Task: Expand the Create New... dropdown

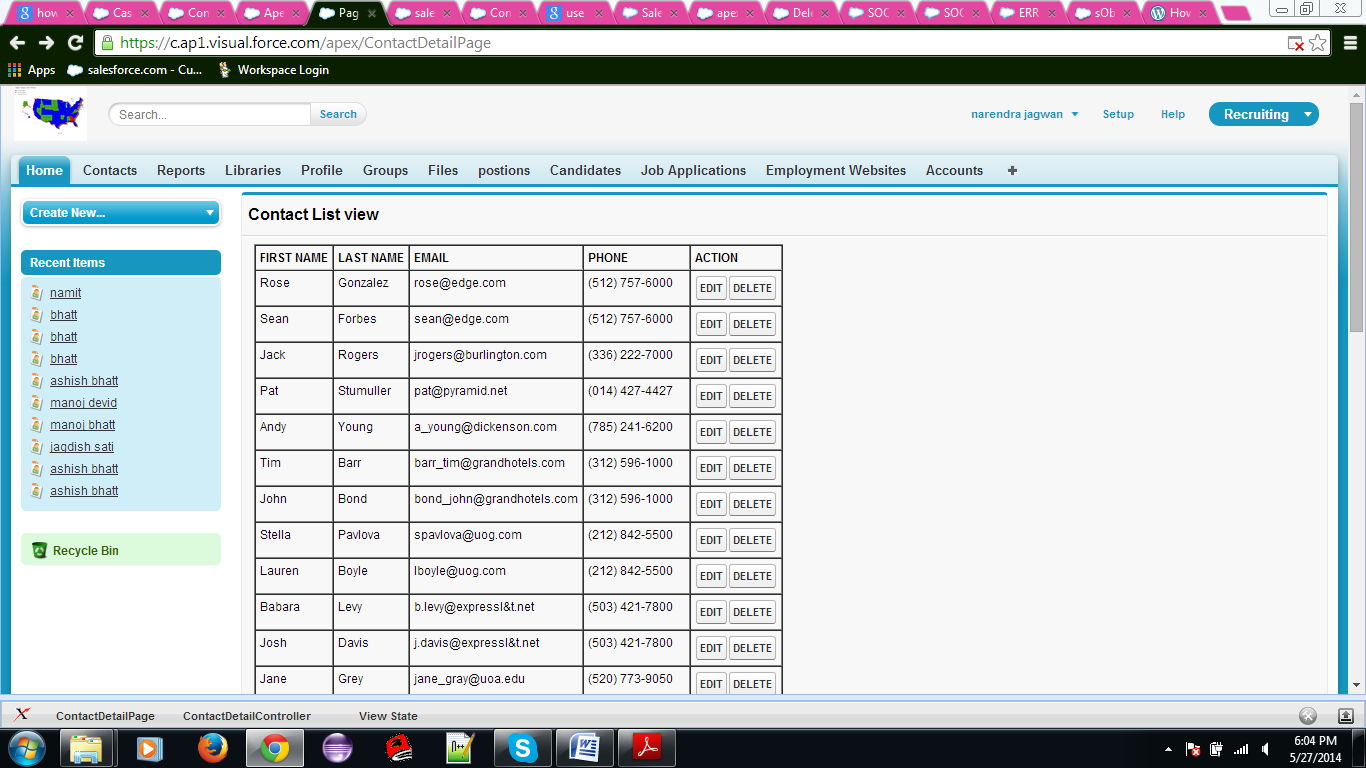Action: [x=121, y=213]
